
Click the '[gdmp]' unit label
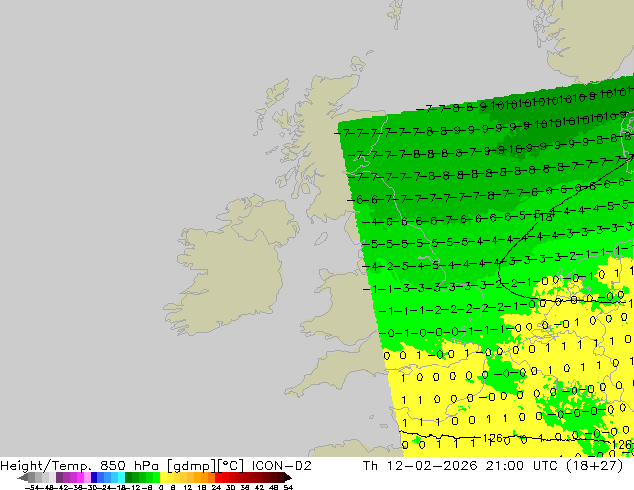coord(192,466)
